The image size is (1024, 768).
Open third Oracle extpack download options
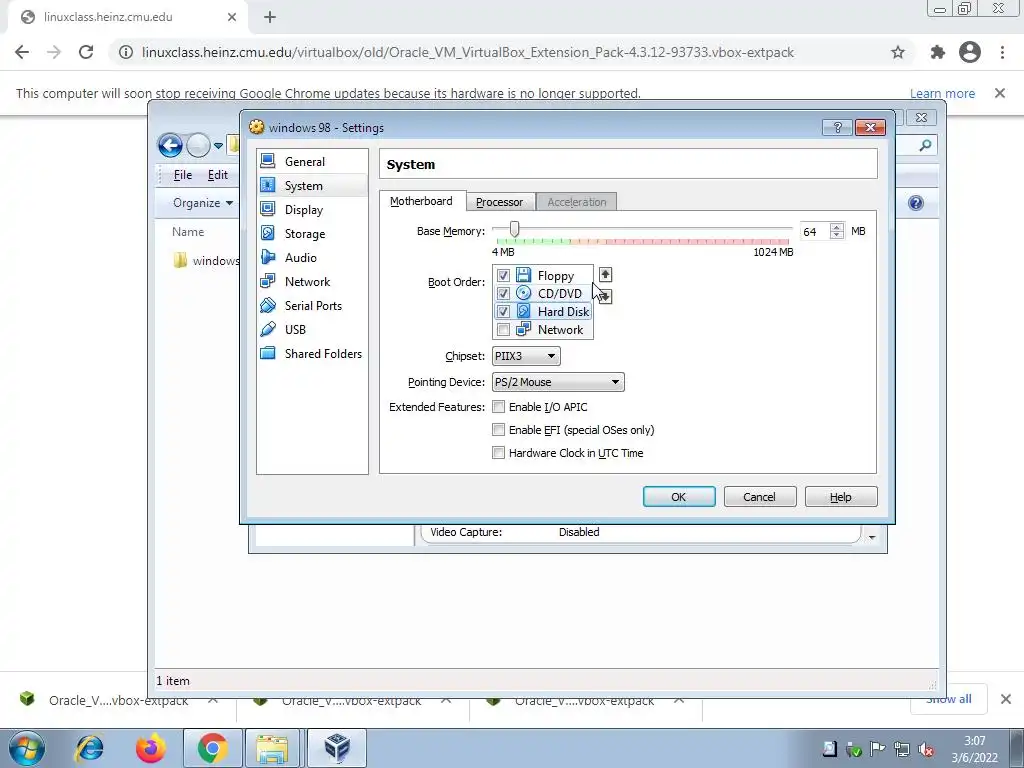[x=679, y=700]
